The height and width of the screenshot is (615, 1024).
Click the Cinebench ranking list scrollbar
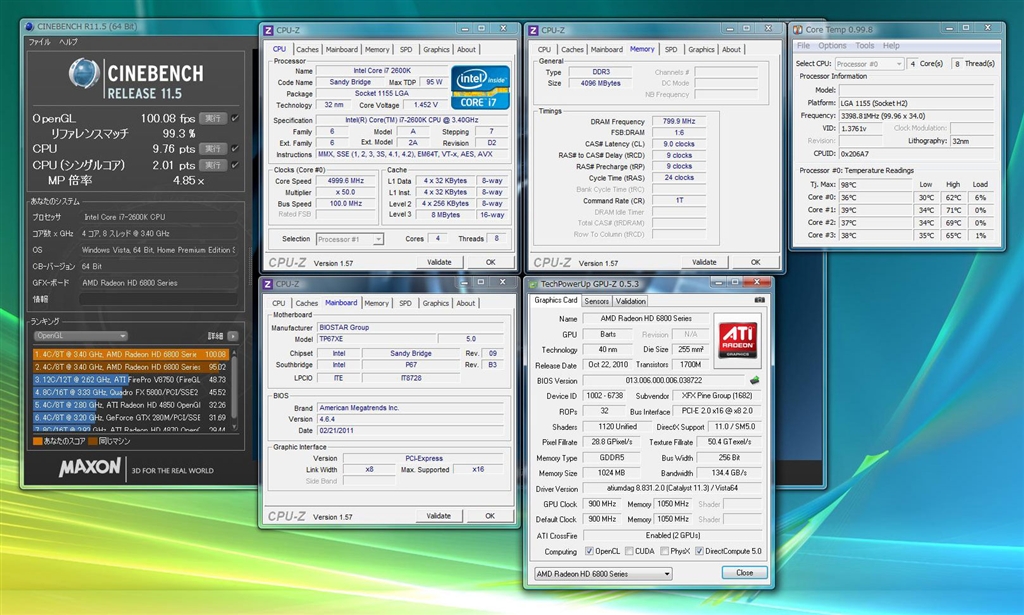click(x=233, y=390)
